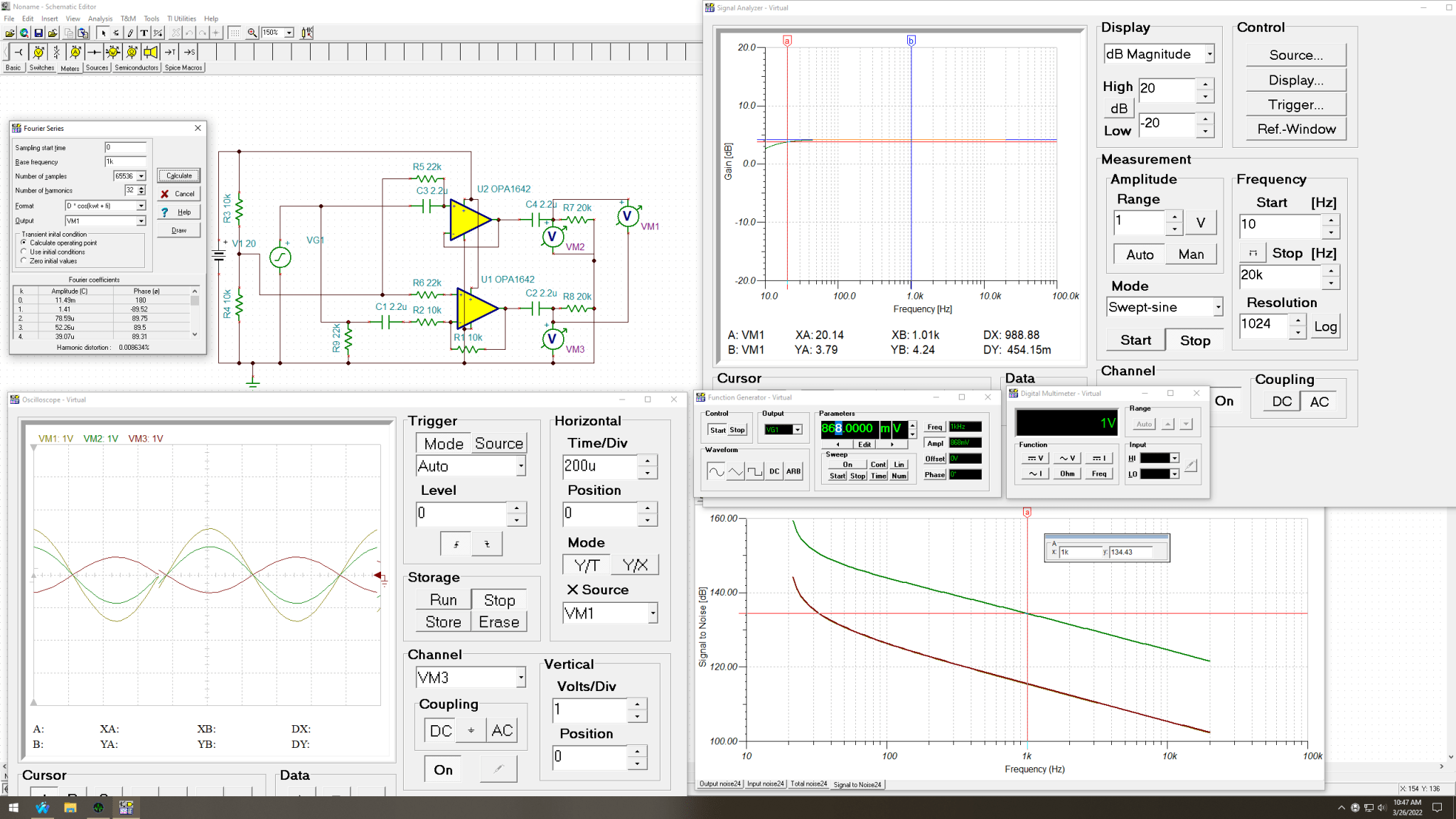Open a schematic file from toolbar
The height and width of the screenshot is (819, 1456).
coord(10,33)
